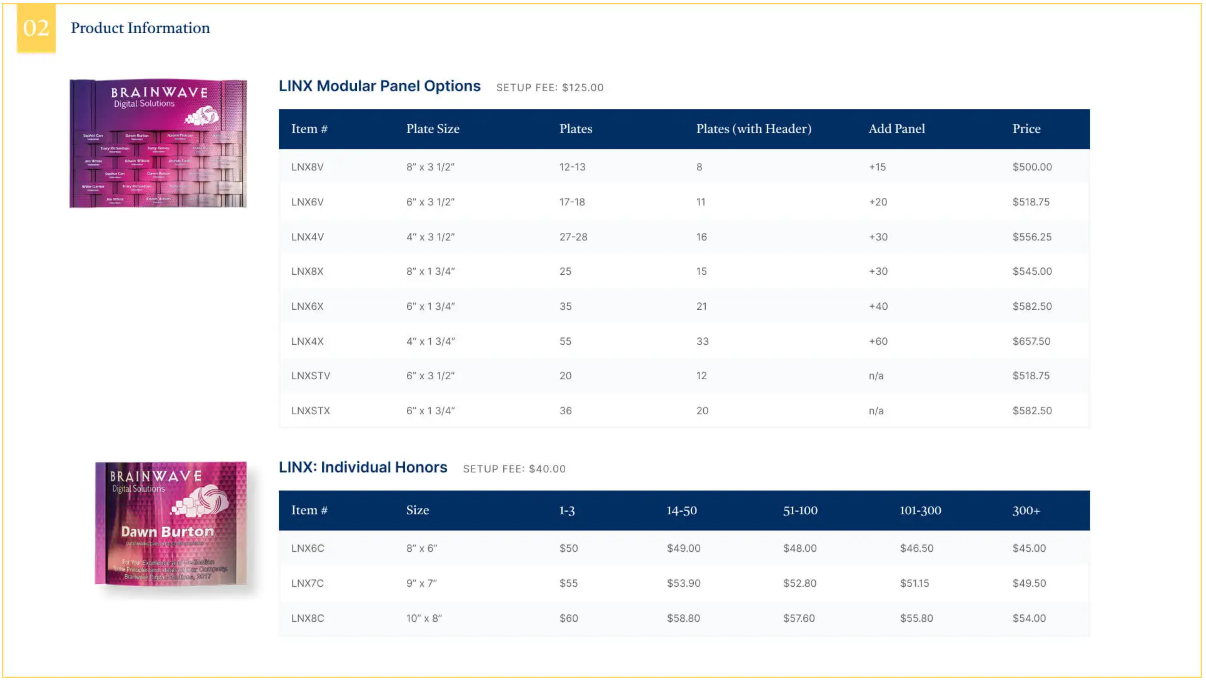The width and height of the screenshot is (1206, 685).
Task: Open the modular panel wall product image
Action: [158, 143]
